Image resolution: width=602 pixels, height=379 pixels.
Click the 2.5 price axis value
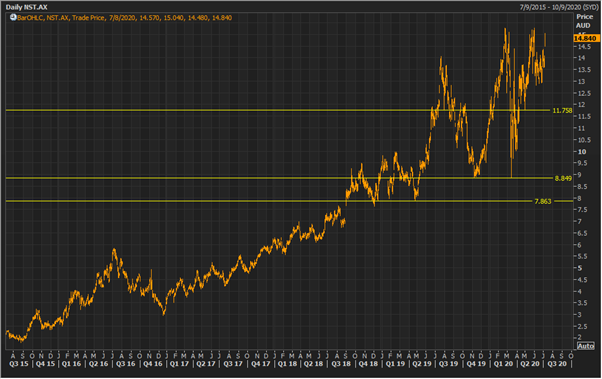tap(582, 326)
